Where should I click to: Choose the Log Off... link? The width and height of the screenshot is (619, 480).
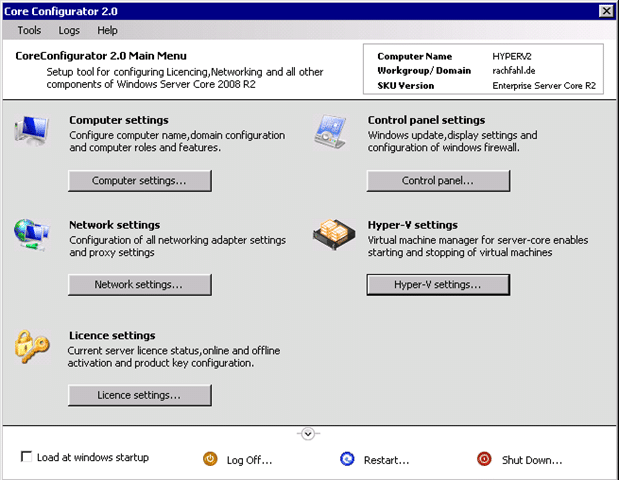249,460
